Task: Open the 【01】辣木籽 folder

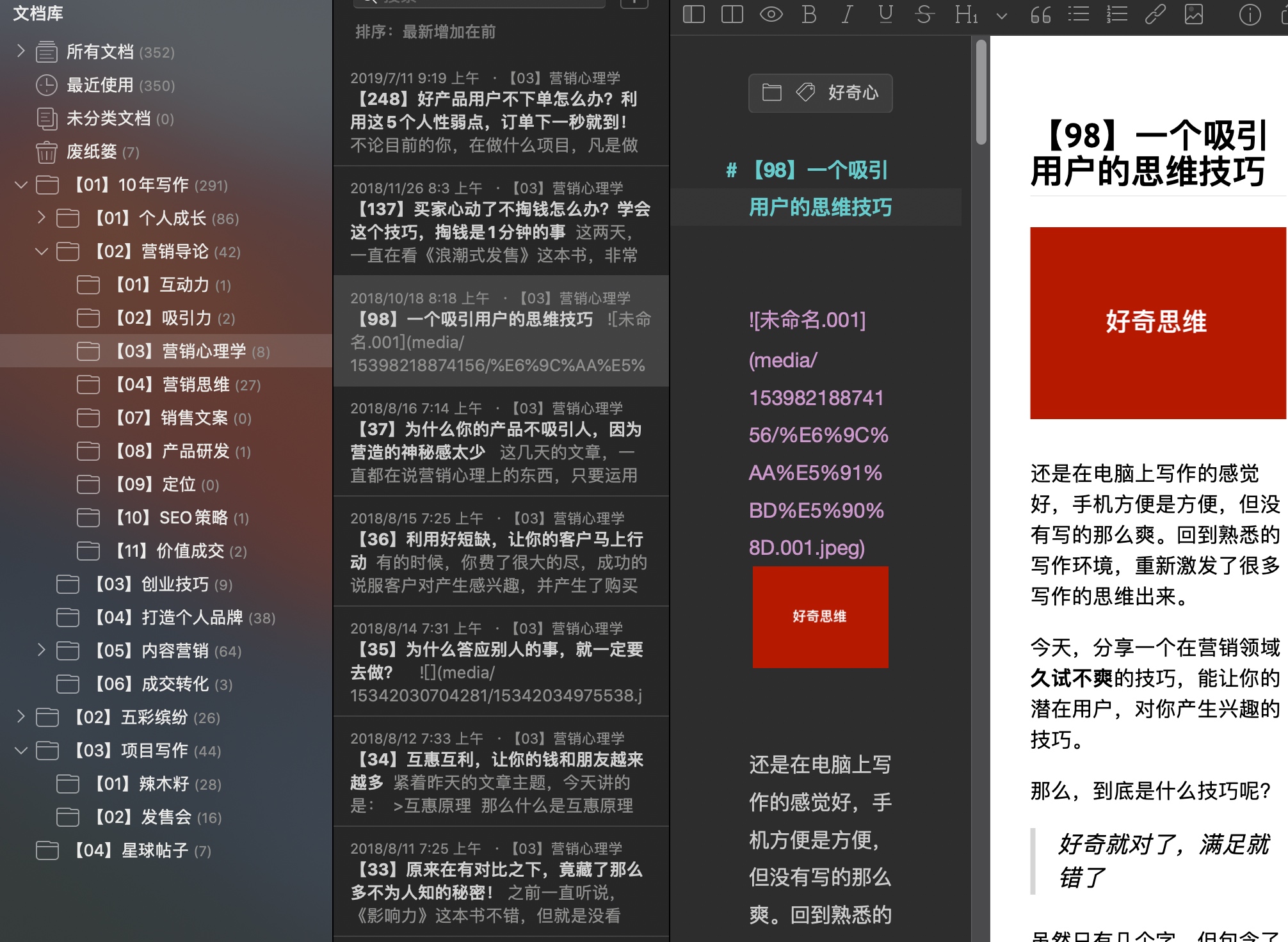Action: 166,784
